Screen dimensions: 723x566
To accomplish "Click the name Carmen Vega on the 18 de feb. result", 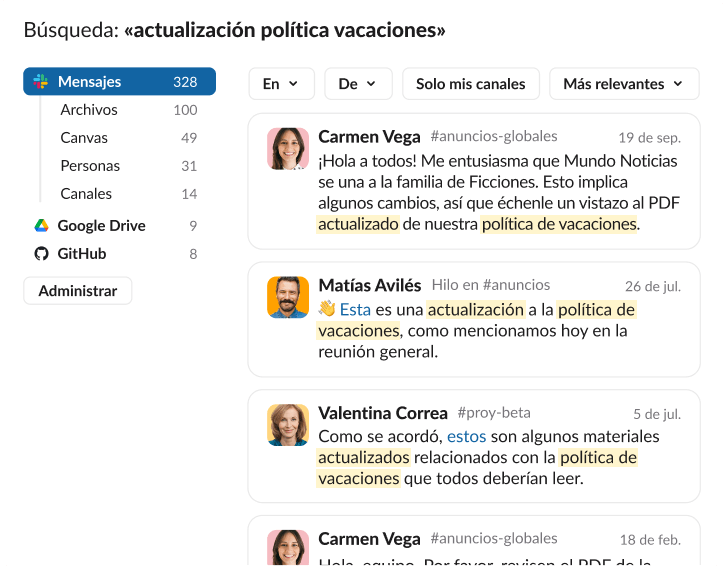I will coord(369,539).
